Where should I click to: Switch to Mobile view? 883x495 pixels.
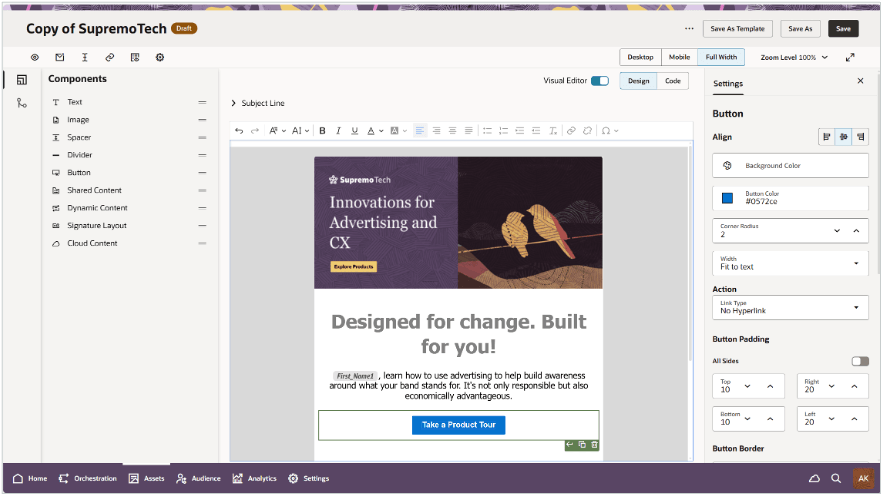click(679, 57)
